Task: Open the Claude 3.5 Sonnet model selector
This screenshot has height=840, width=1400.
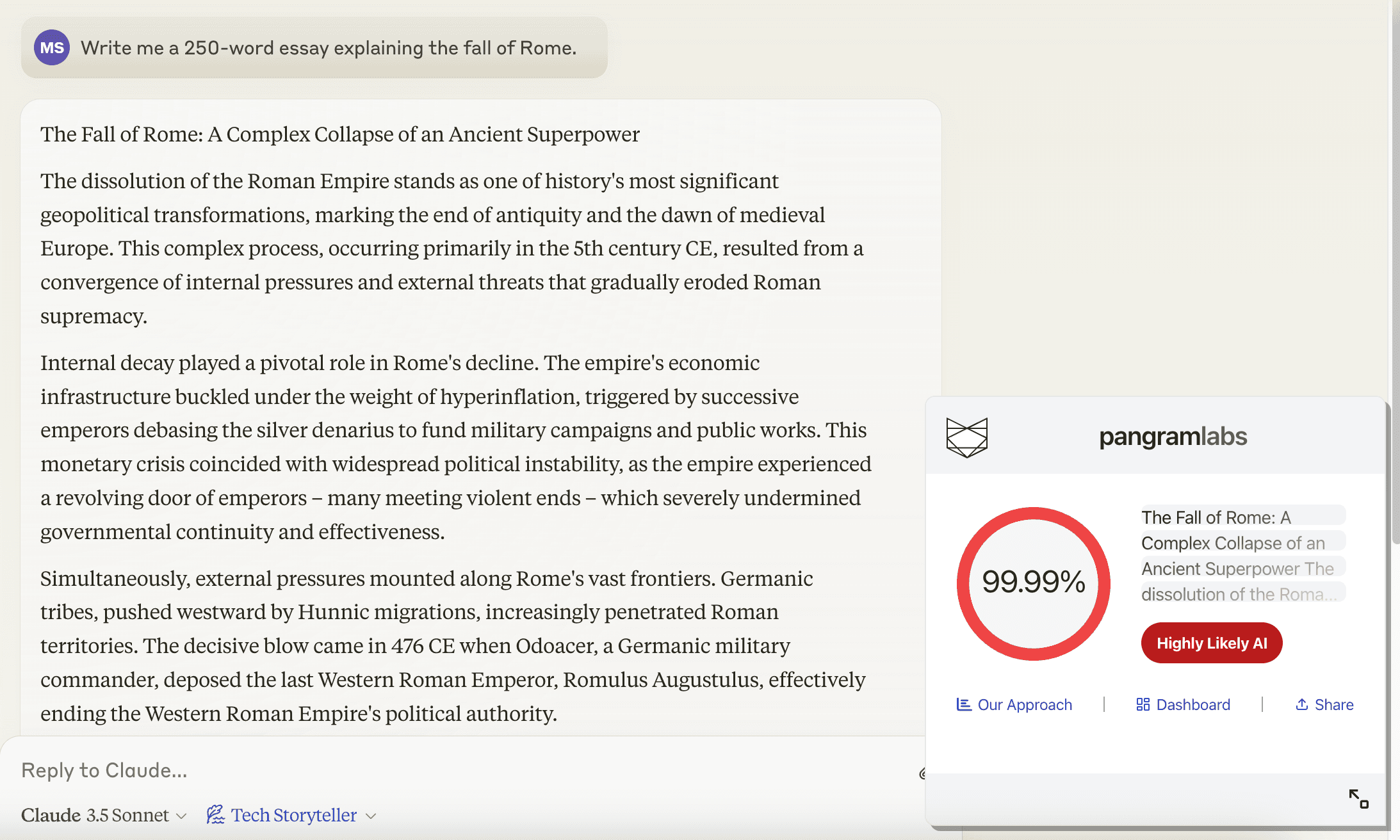Action: 104,815
